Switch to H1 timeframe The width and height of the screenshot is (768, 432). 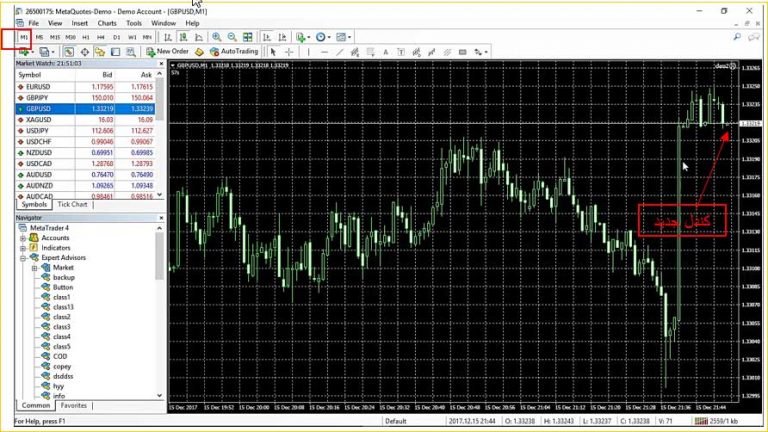coord(86,37)
